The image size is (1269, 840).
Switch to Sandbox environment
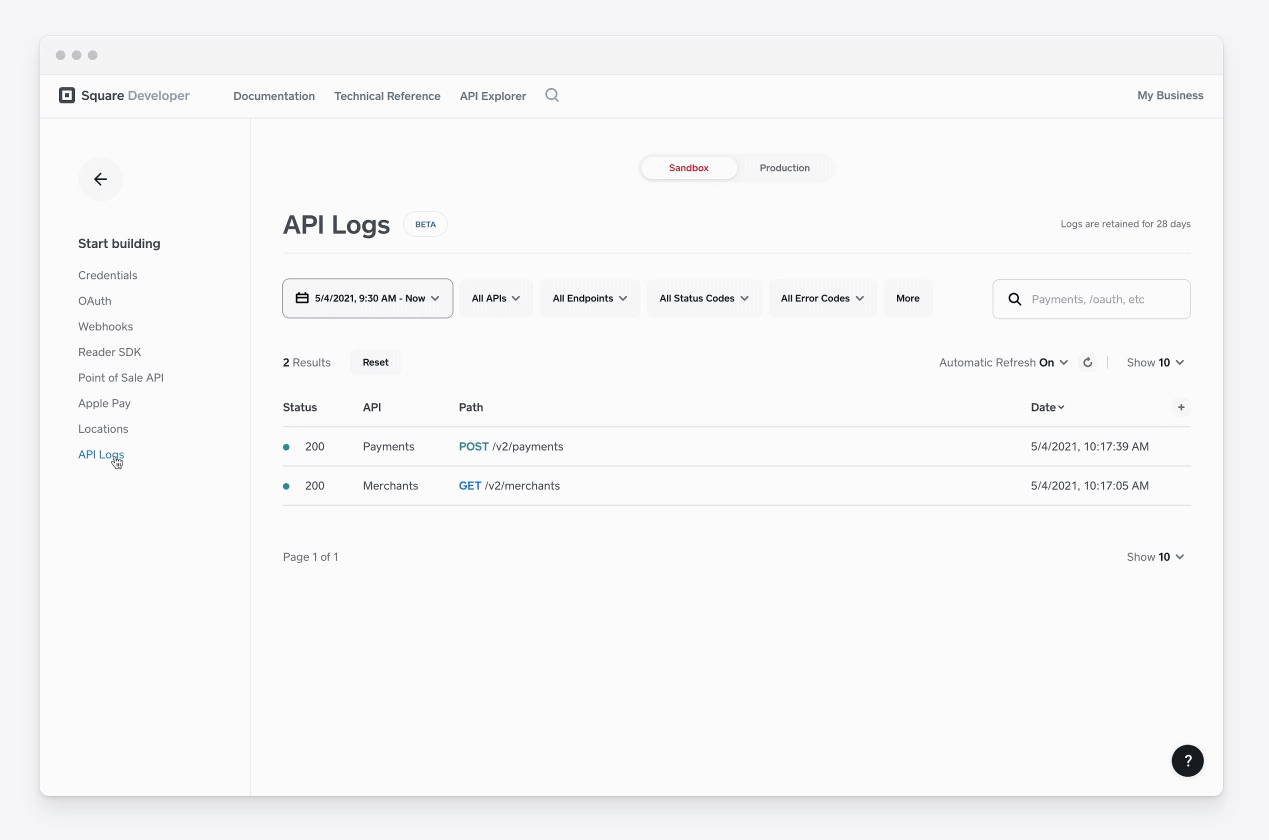coord(689,168)
